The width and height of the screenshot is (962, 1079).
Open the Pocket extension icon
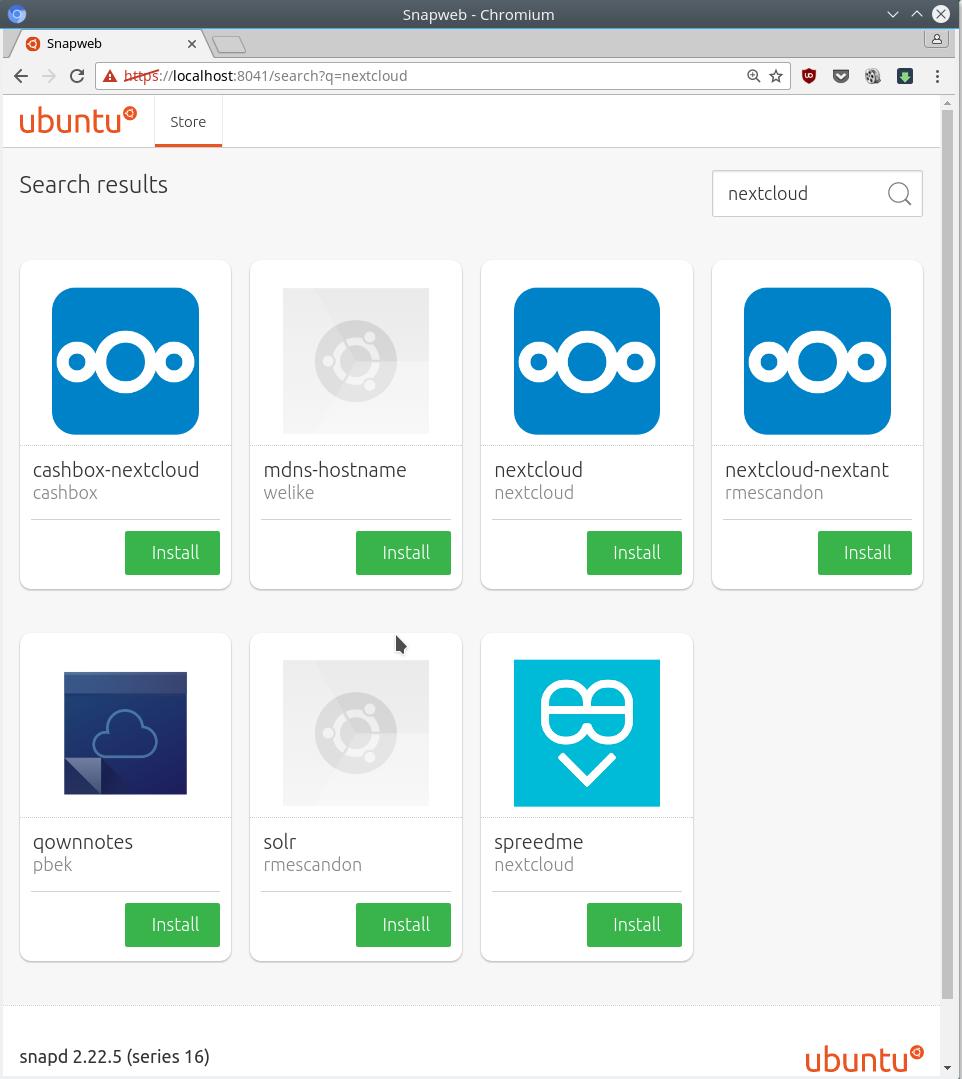[841, 76]
